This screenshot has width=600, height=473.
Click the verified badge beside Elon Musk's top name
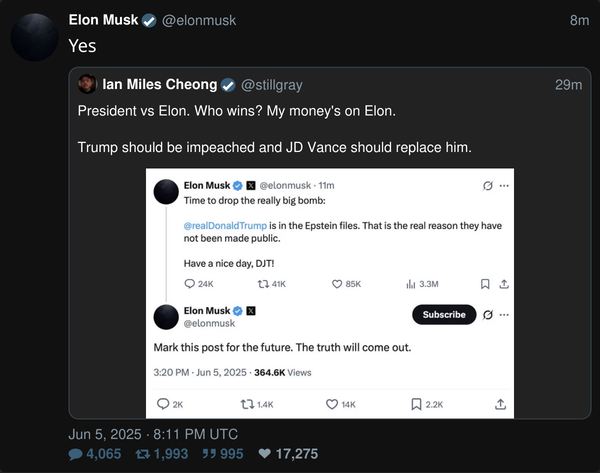149,21
